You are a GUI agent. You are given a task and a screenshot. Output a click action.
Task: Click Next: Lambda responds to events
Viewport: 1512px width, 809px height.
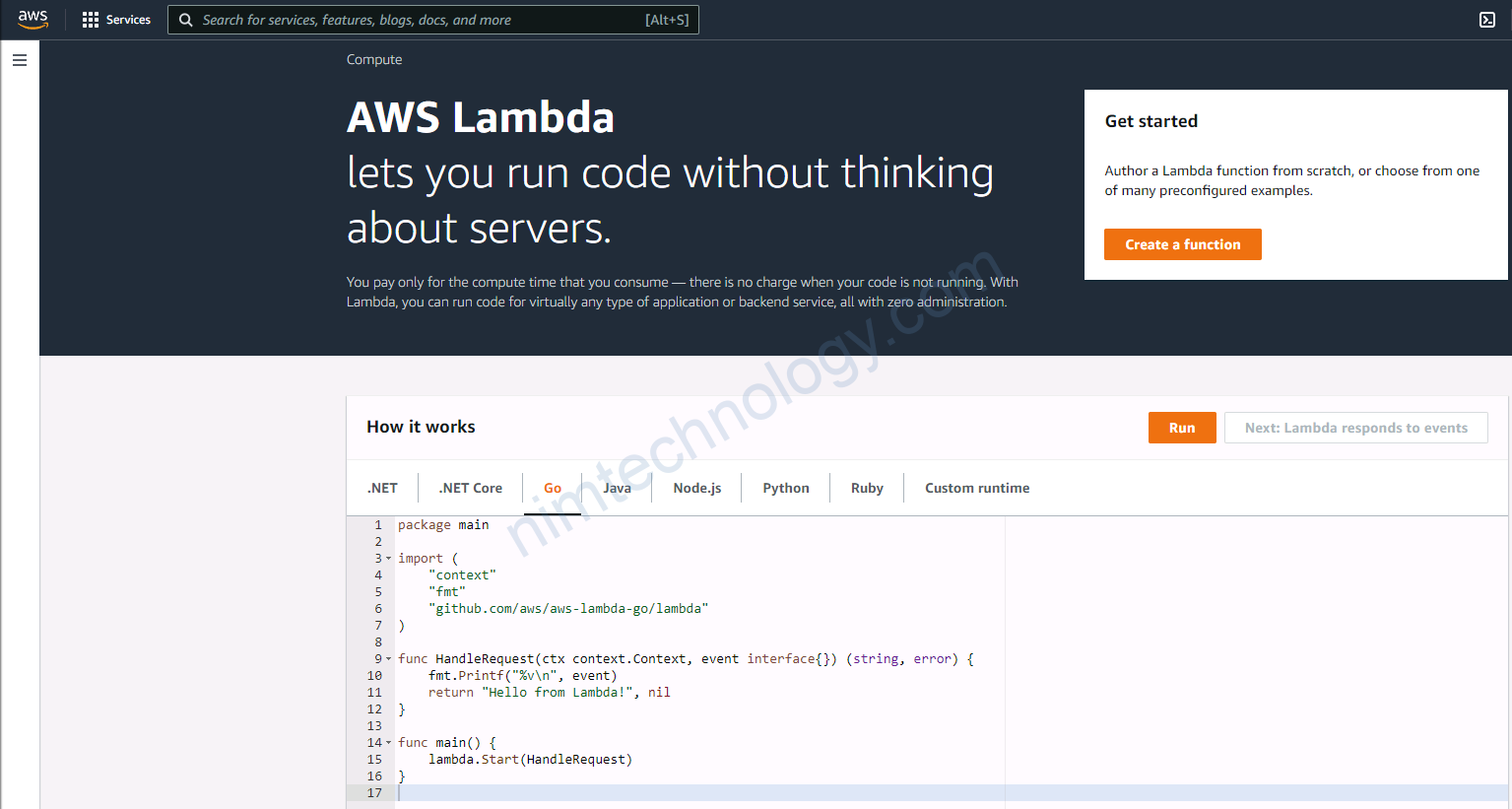click(x=1355, y=428)
